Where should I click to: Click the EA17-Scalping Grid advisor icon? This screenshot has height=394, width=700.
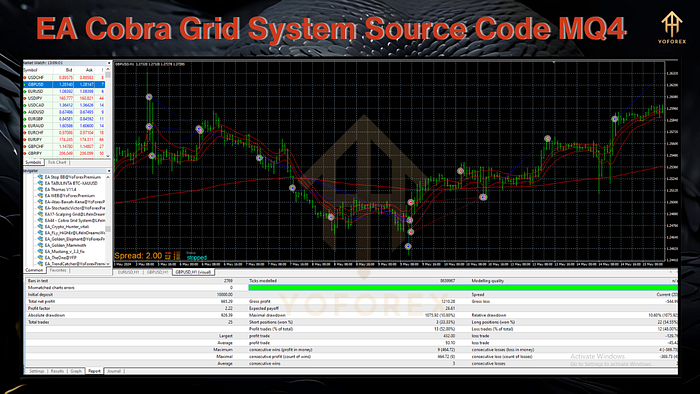40,214
